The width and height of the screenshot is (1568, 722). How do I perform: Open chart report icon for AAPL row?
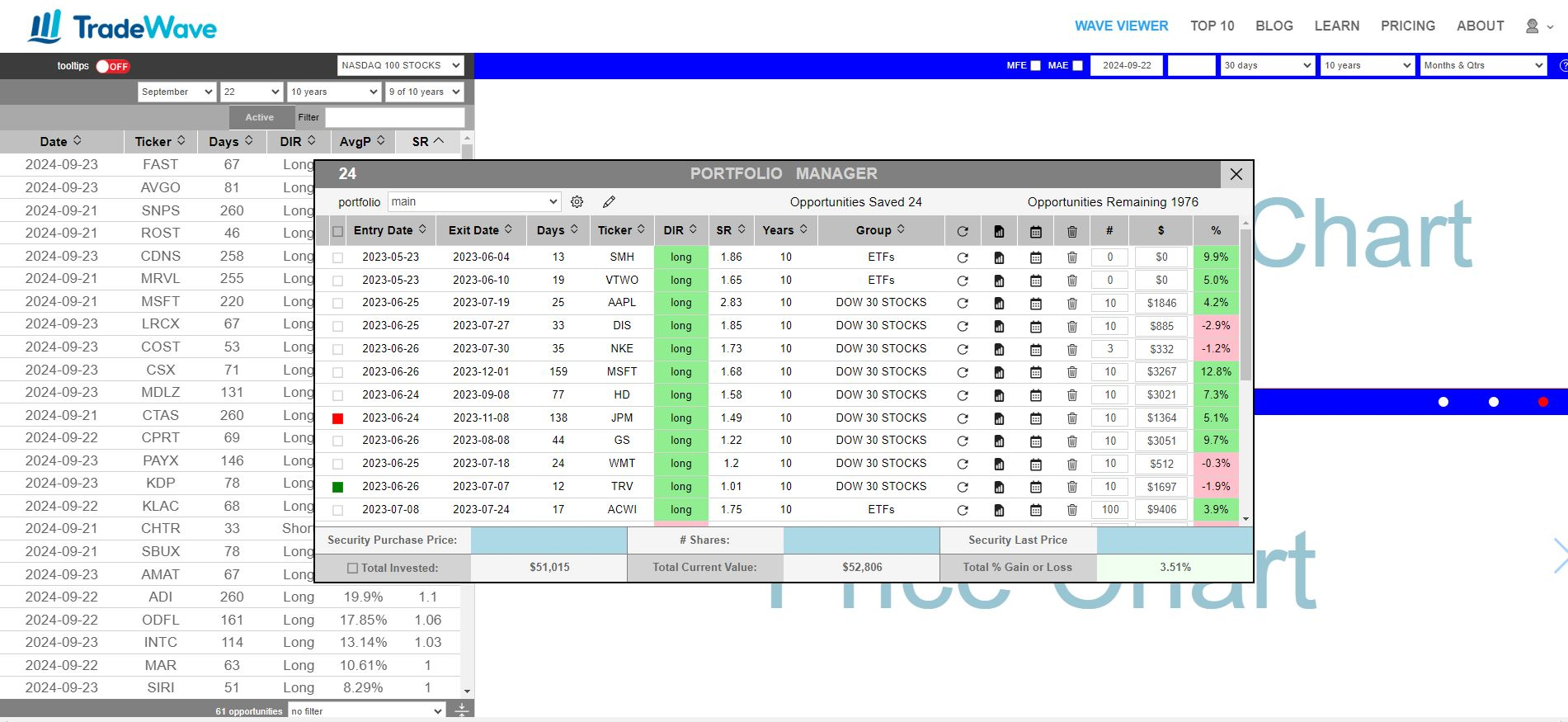tap(999, 304)
